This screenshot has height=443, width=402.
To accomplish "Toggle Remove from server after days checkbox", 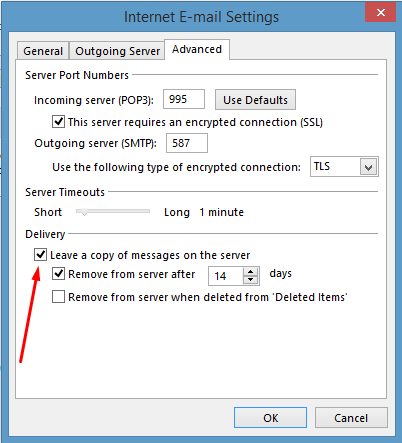I will [58, 274].
